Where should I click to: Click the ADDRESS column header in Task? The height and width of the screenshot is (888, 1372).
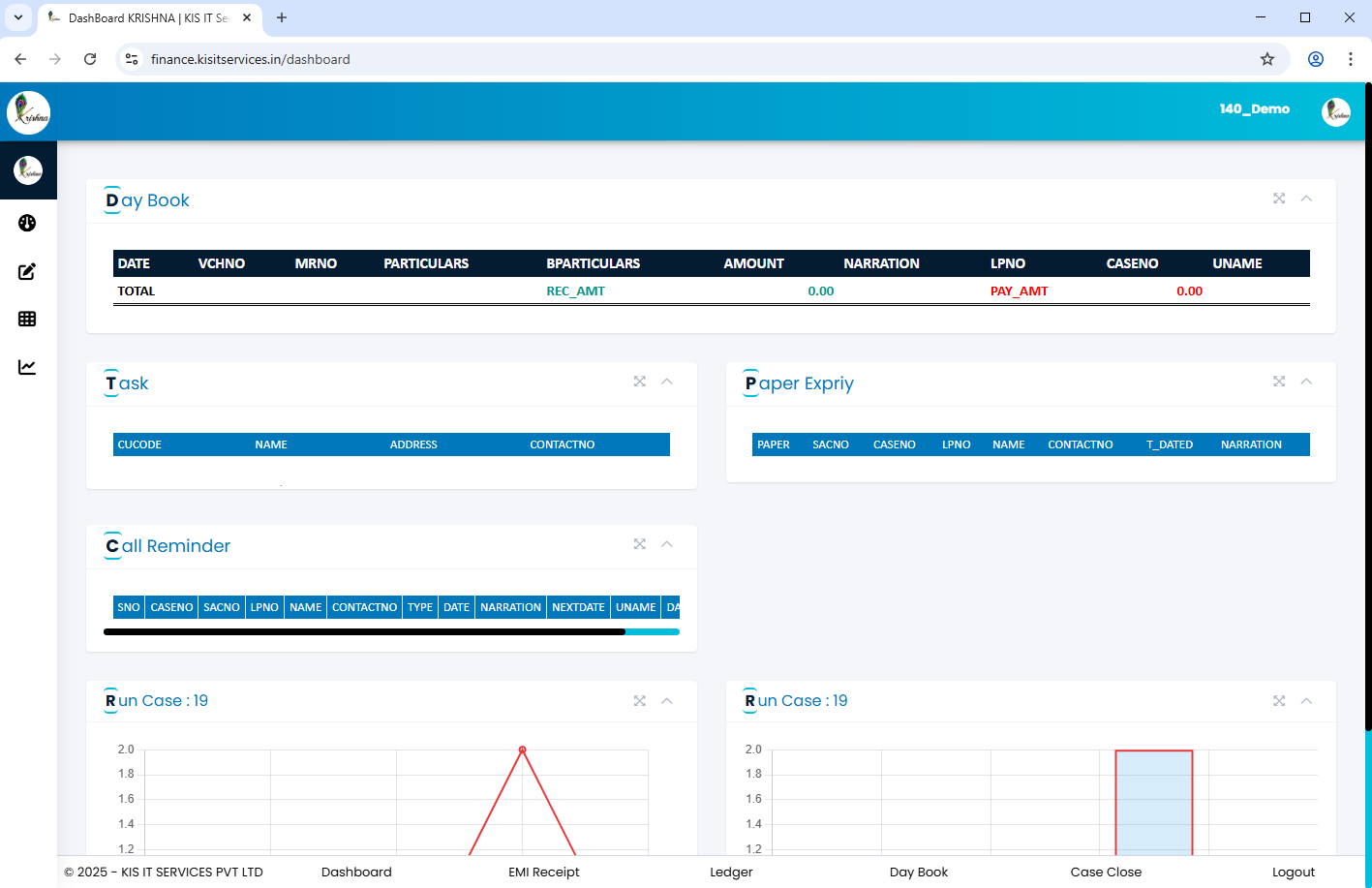(413, 444)
